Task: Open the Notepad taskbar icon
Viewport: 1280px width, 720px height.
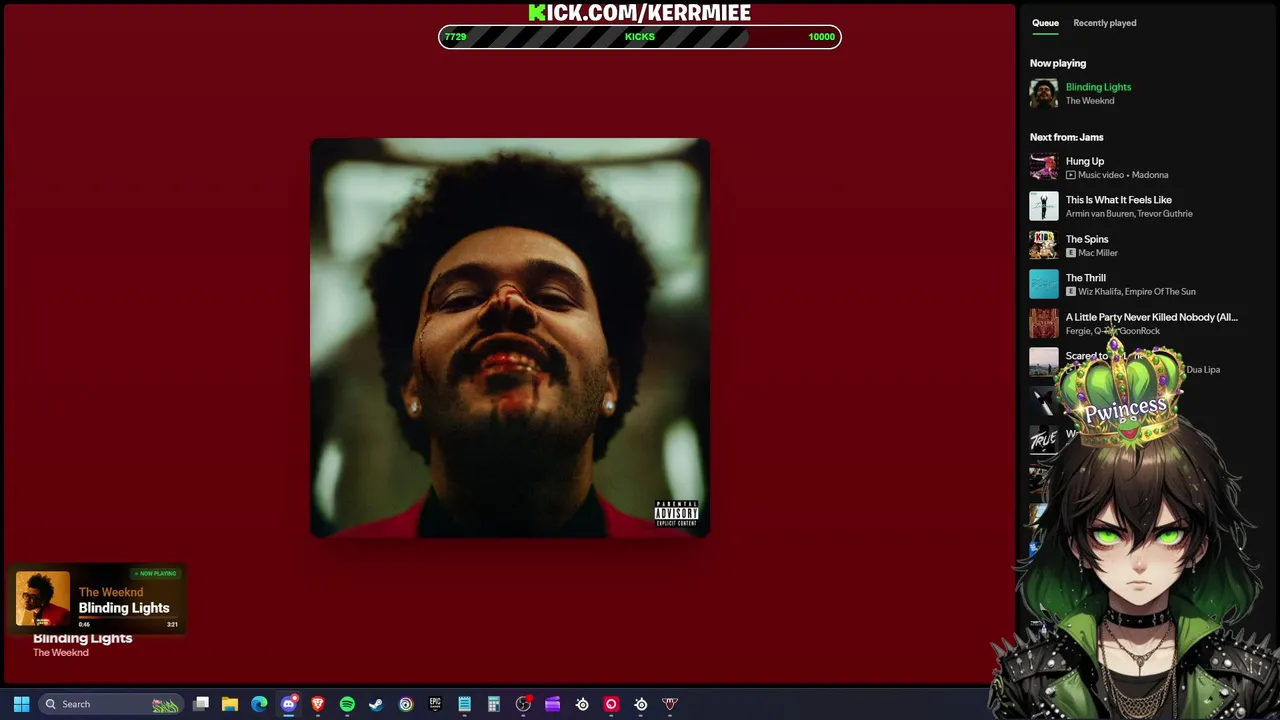Action: (x=464, y=704)
